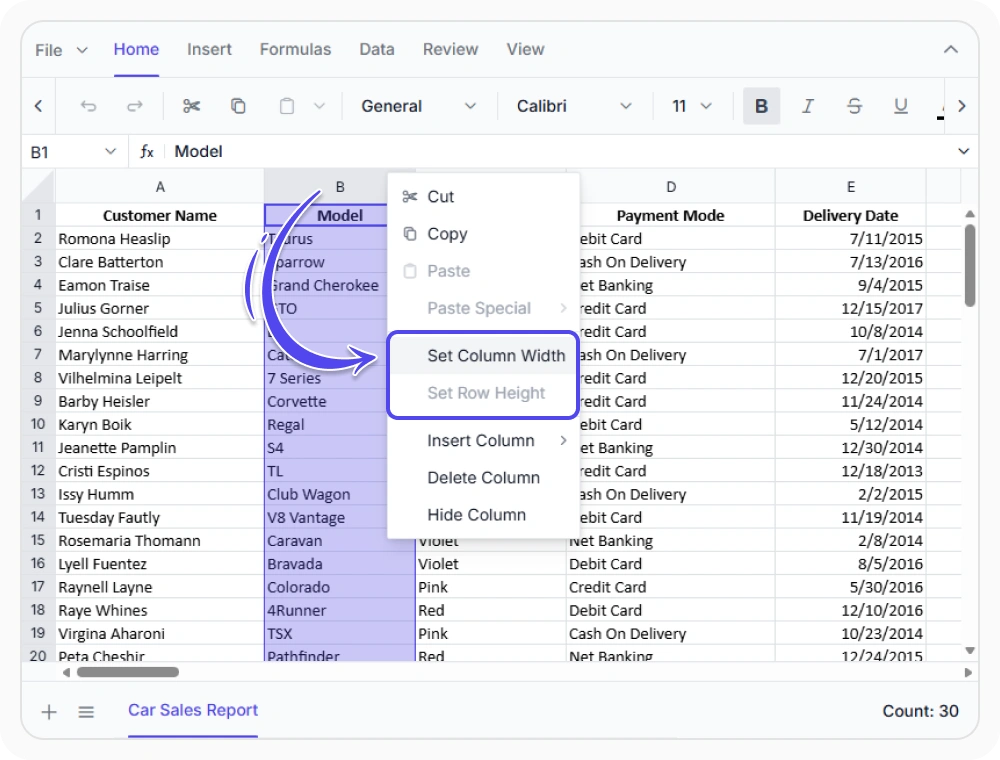This screenshot has width=1000, height=760.
Task: Add a new sheet with the plus icon
Action: pos(49,712)
